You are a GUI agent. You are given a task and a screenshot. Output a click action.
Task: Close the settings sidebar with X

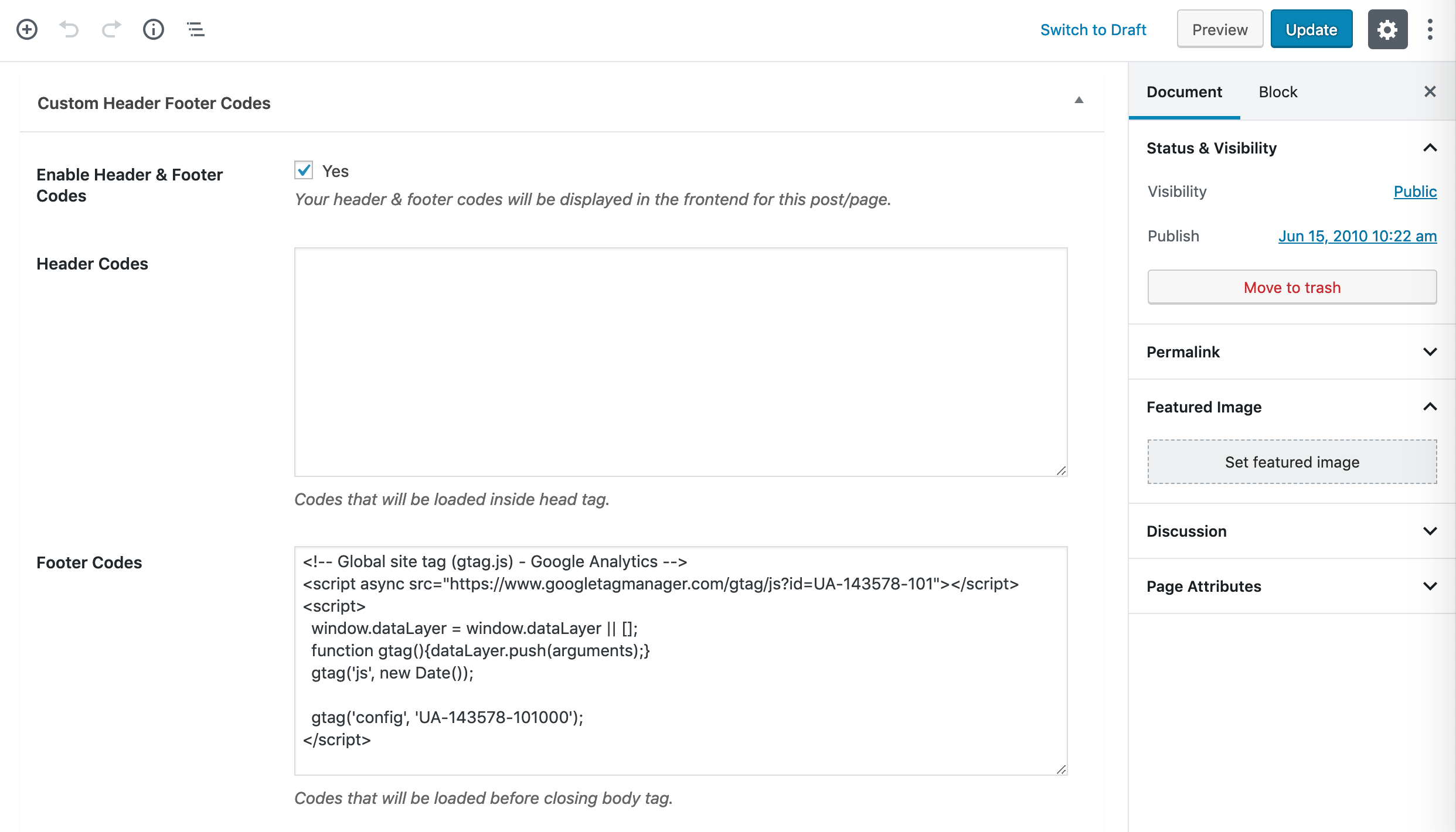[1430, 91]
